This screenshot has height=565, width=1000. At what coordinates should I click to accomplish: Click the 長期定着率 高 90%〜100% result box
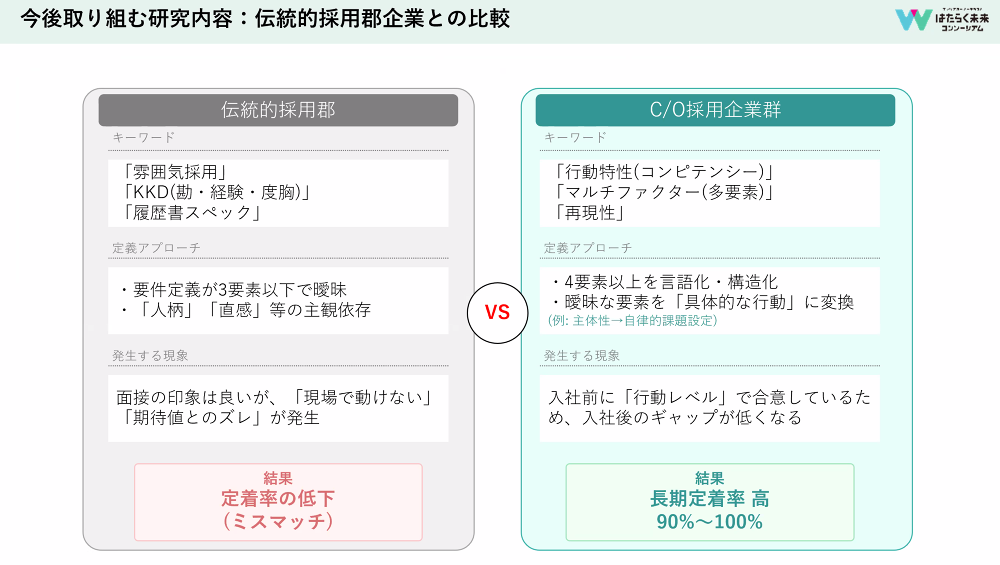coord(710,501)
